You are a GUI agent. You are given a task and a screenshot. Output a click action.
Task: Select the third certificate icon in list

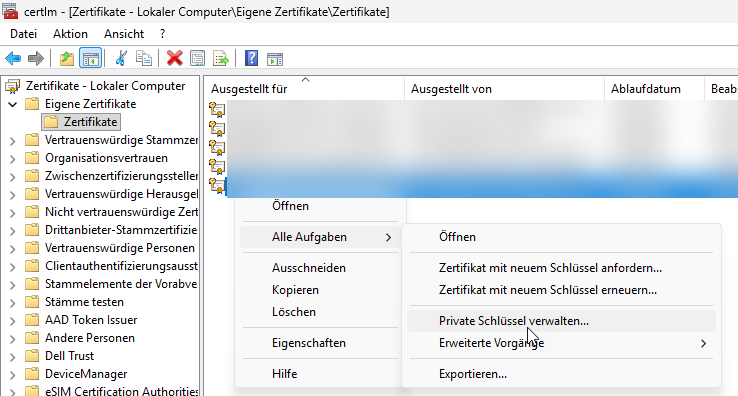pyautogui.click(x=217, y=147)
